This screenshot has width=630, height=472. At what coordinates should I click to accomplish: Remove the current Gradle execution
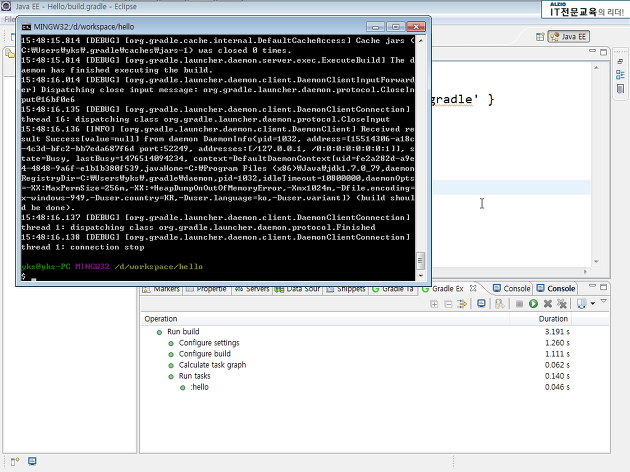[548, 304]
